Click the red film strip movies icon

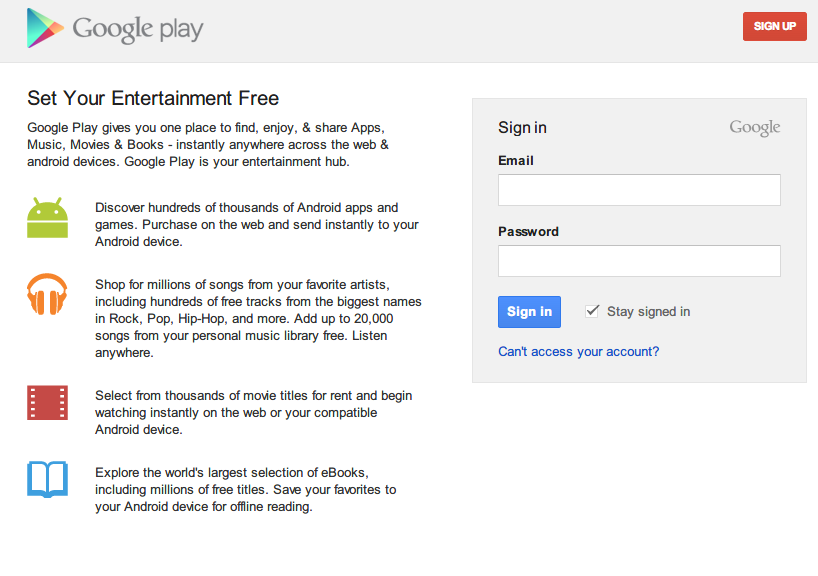[47, 403]
